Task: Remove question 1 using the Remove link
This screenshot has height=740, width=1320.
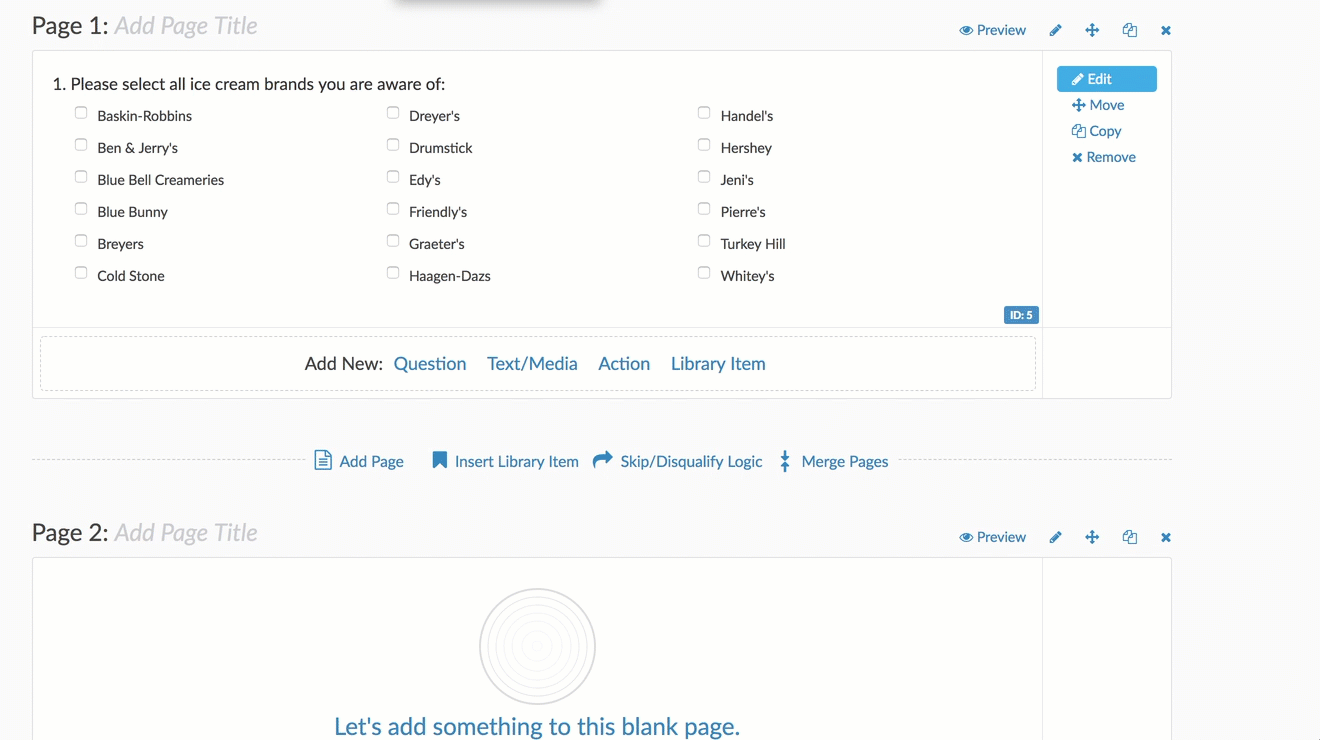Action: [x=1104, y=157]
